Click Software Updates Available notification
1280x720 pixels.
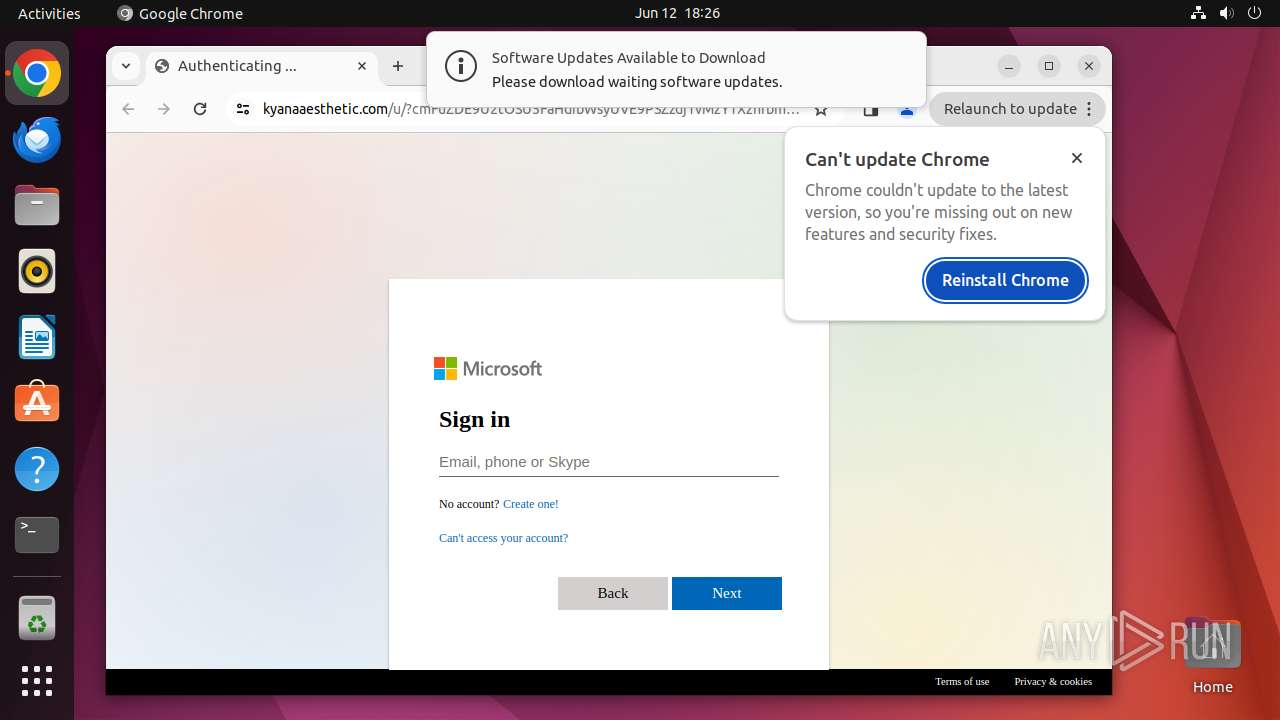676,69
